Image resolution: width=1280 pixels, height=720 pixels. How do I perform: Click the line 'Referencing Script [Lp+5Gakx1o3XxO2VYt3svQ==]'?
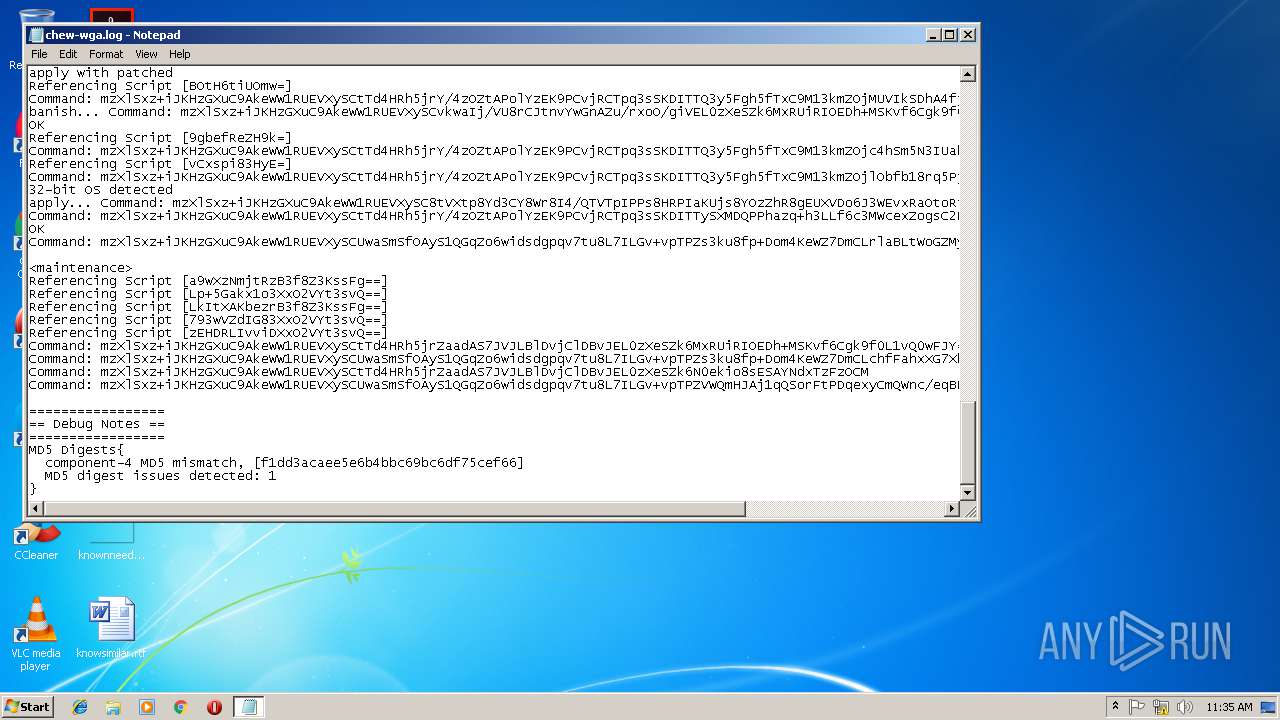(x=209, y=294)
